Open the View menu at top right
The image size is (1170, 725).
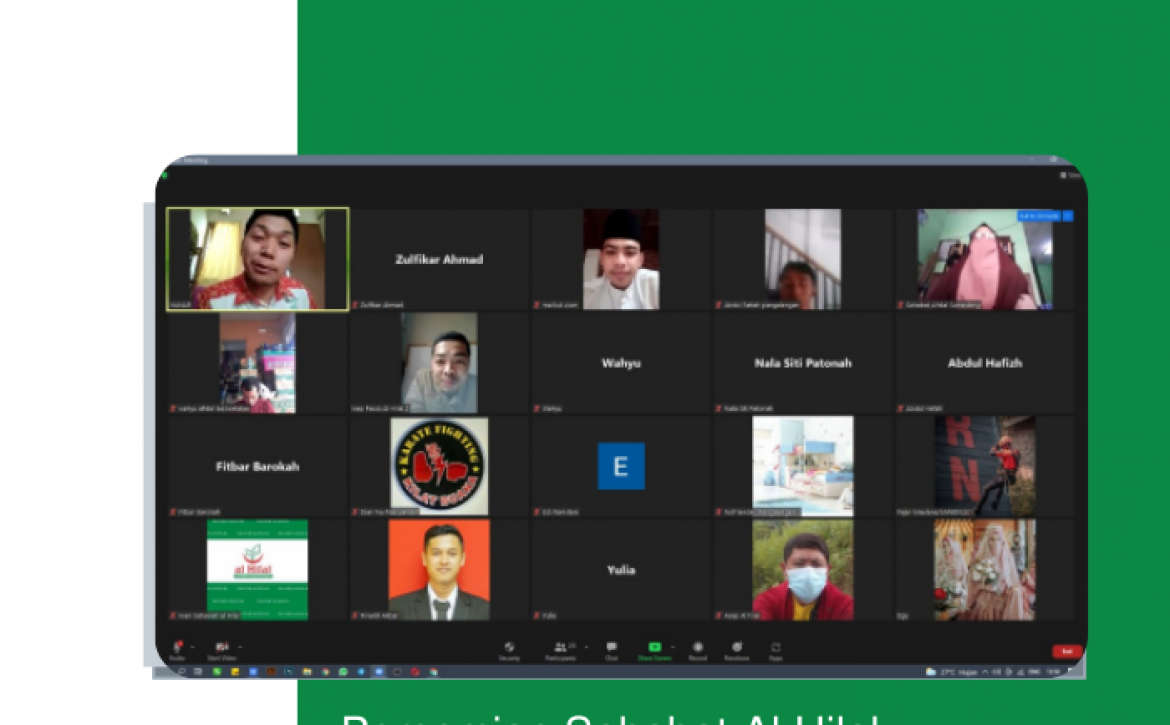pos(1073,175)
